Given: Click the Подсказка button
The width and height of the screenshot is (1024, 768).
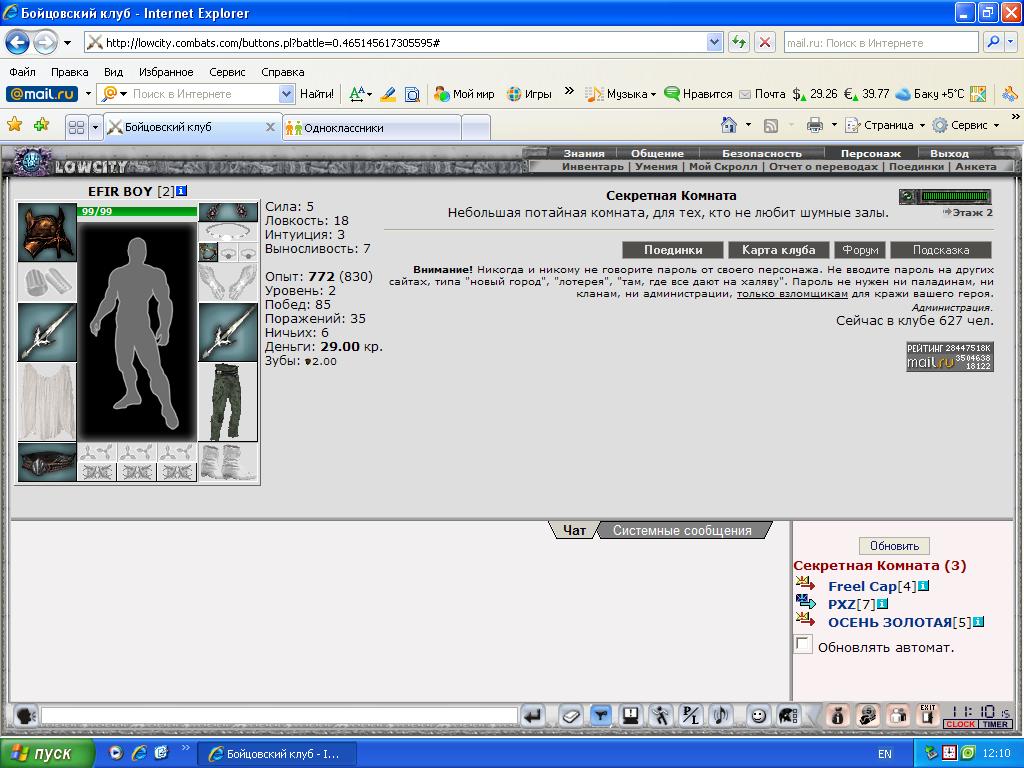Looking at the screenshot, I should point(941,250).
